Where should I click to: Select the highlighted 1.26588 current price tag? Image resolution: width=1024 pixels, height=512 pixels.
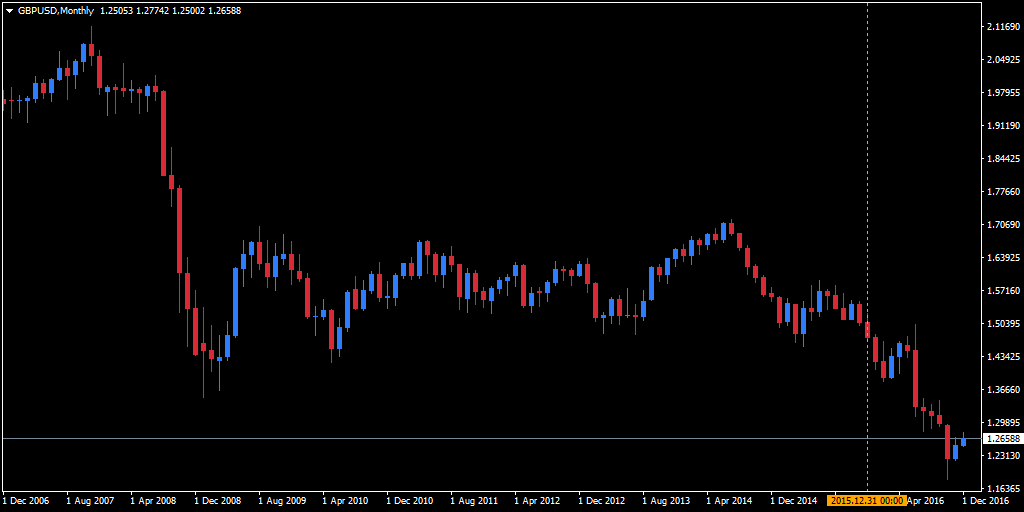pos(1002,439)
